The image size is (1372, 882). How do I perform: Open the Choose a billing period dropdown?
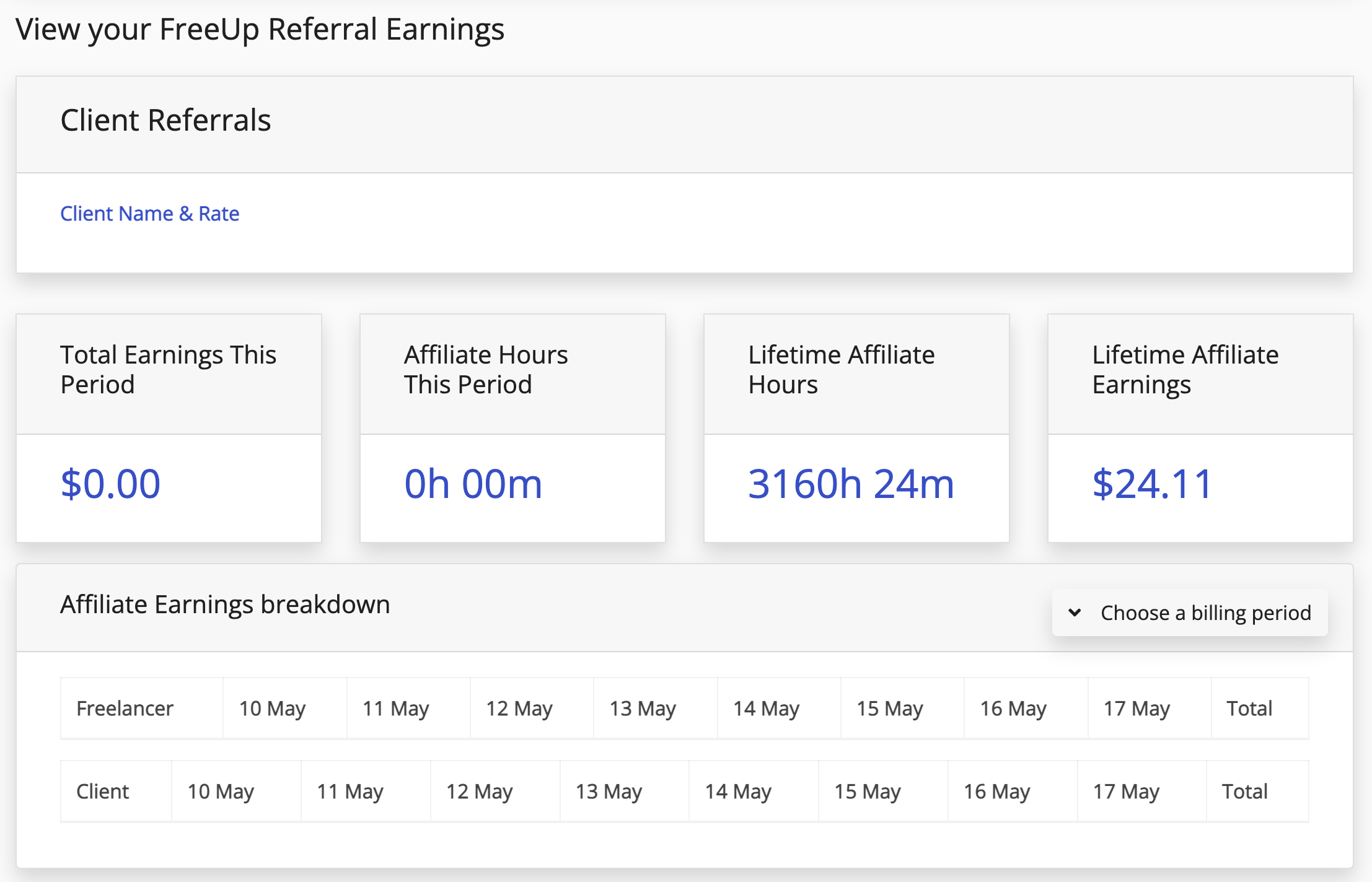(1189, 613)
